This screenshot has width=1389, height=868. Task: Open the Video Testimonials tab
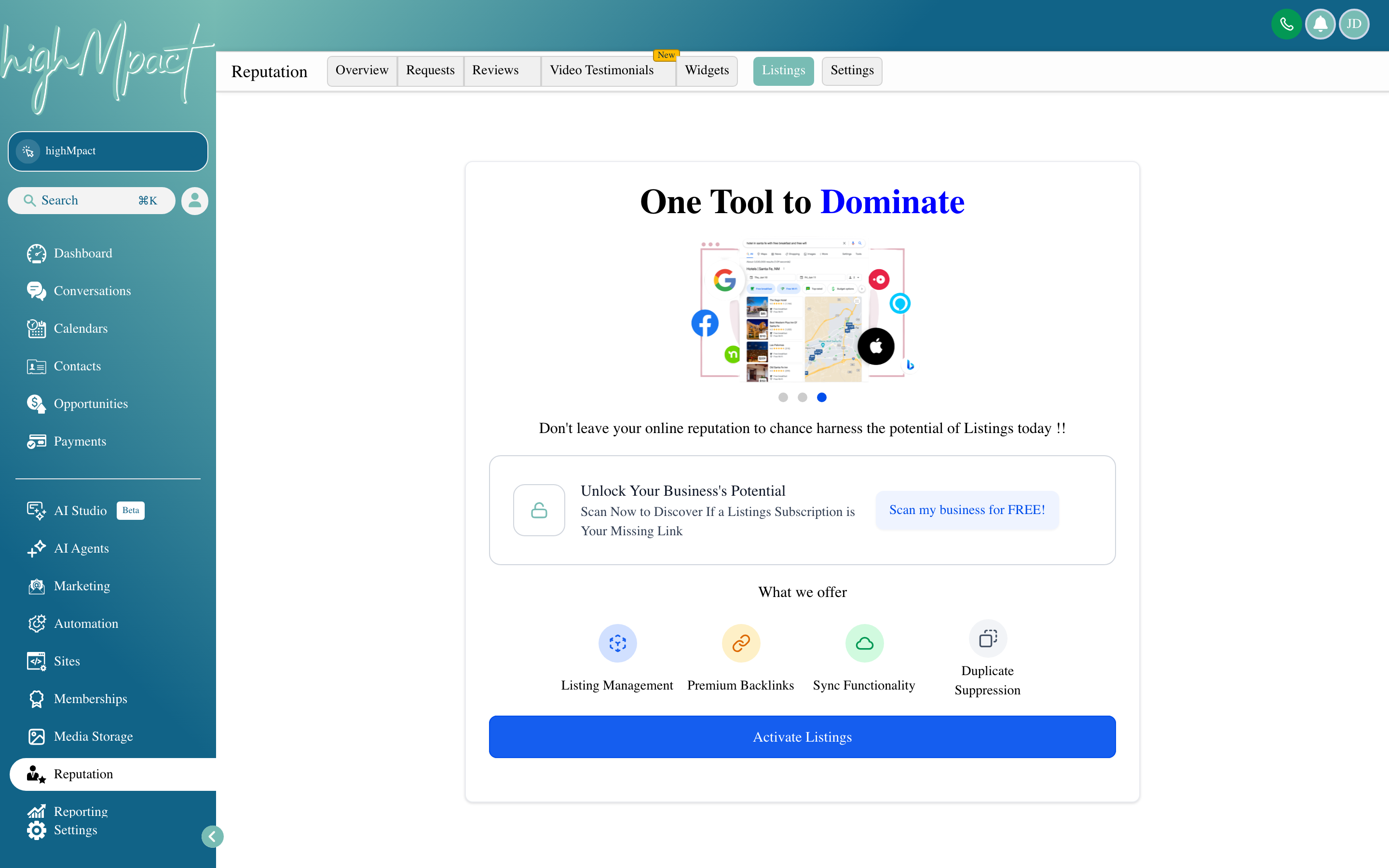608,70
